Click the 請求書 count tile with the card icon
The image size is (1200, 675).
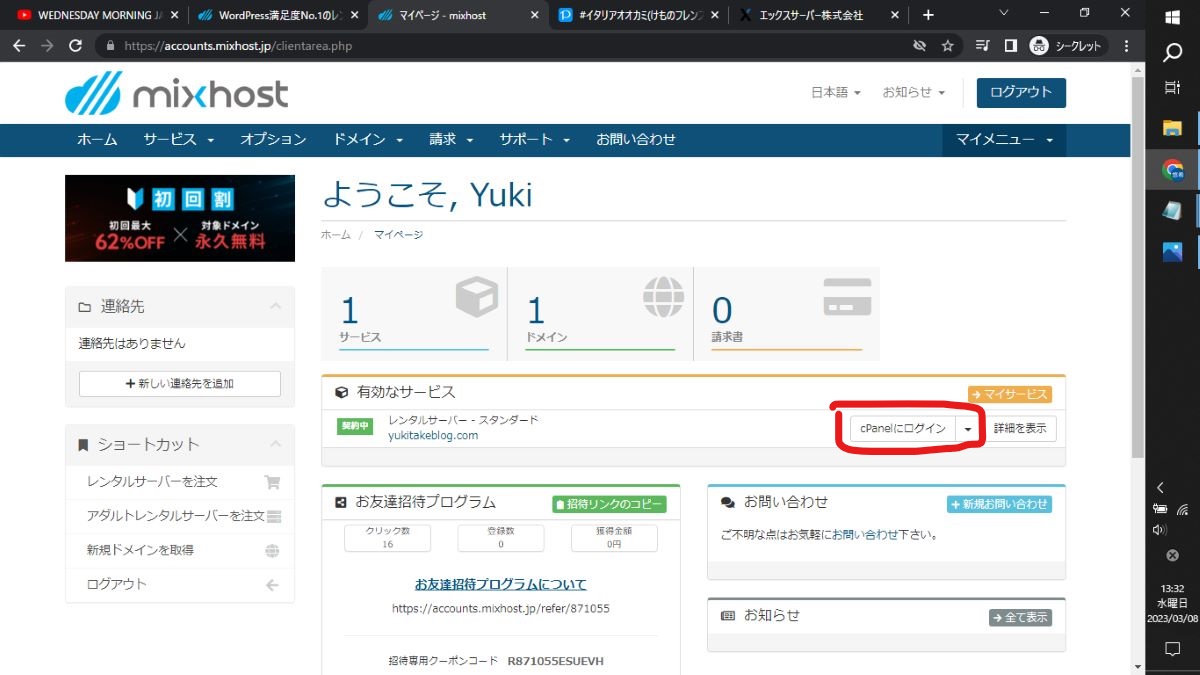click(787, 312)
